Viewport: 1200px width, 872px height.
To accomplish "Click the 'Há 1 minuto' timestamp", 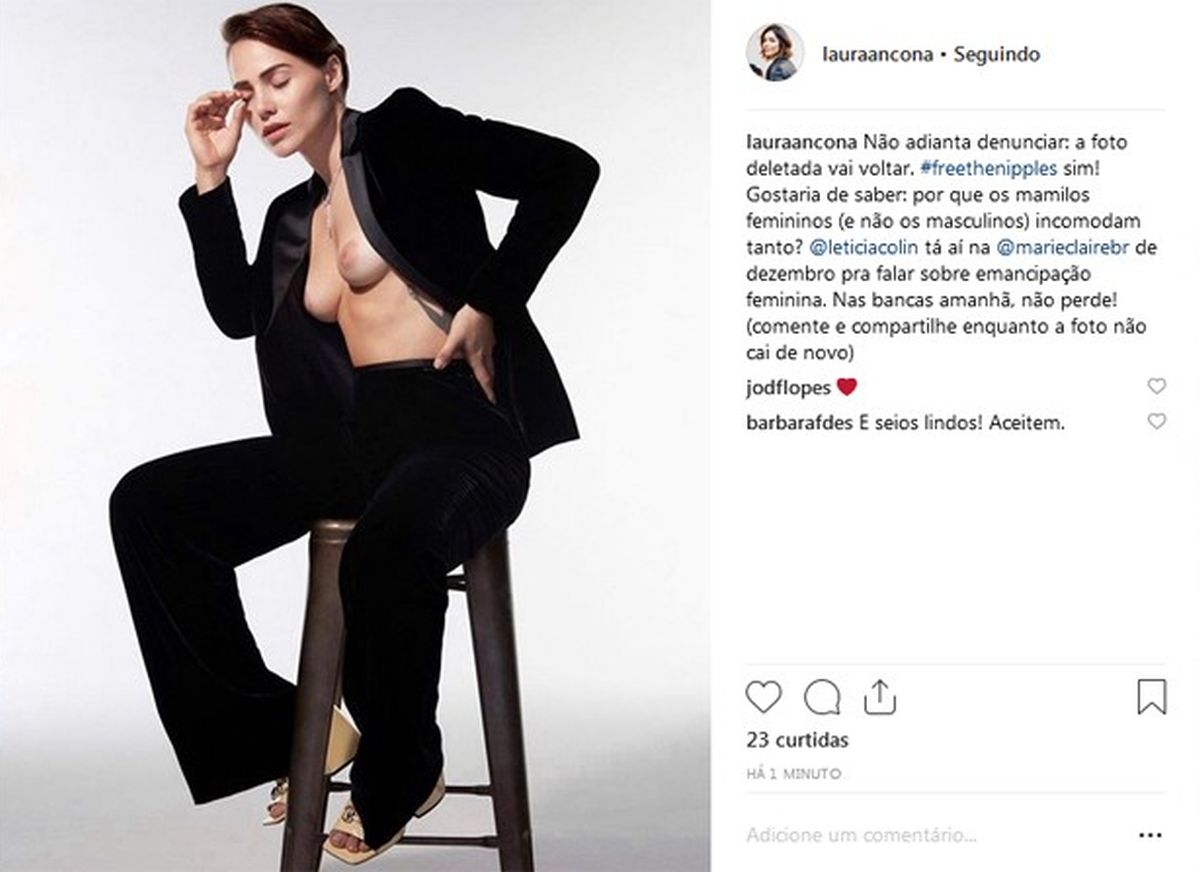I will [x=793, y=773].
